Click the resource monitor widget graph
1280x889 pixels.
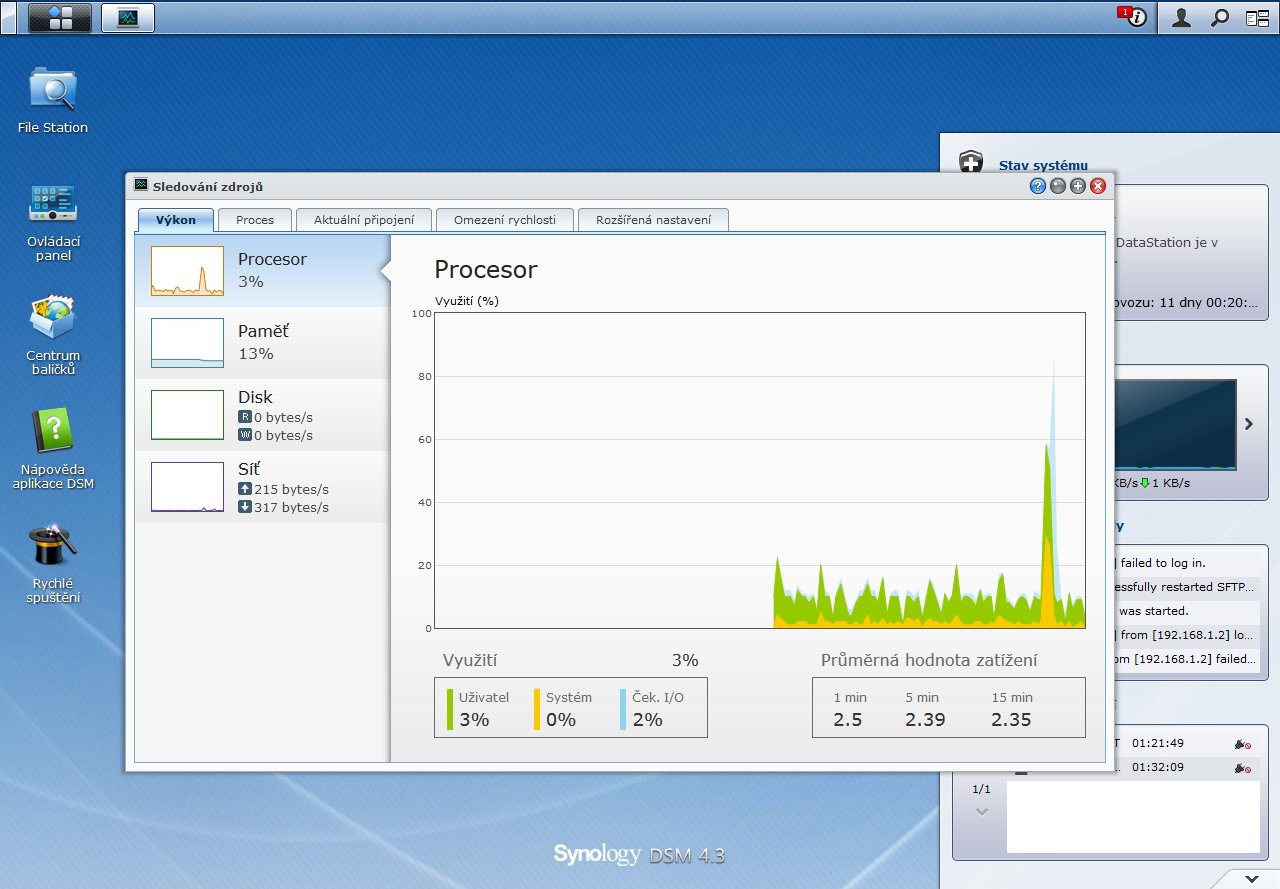click(1176, 424)
